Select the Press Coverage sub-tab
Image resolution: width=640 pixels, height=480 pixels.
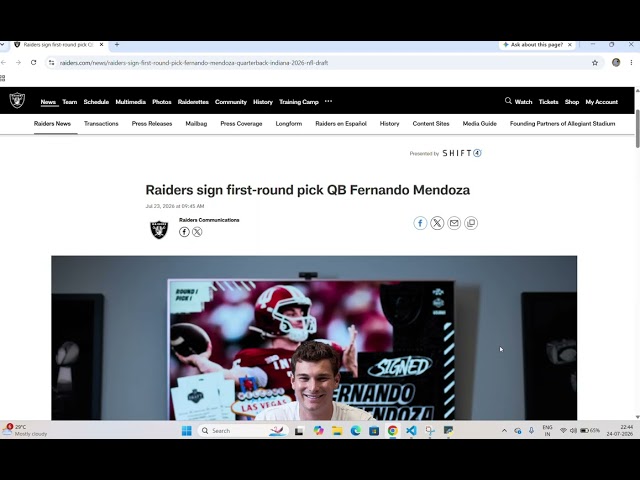click(241, 123)
